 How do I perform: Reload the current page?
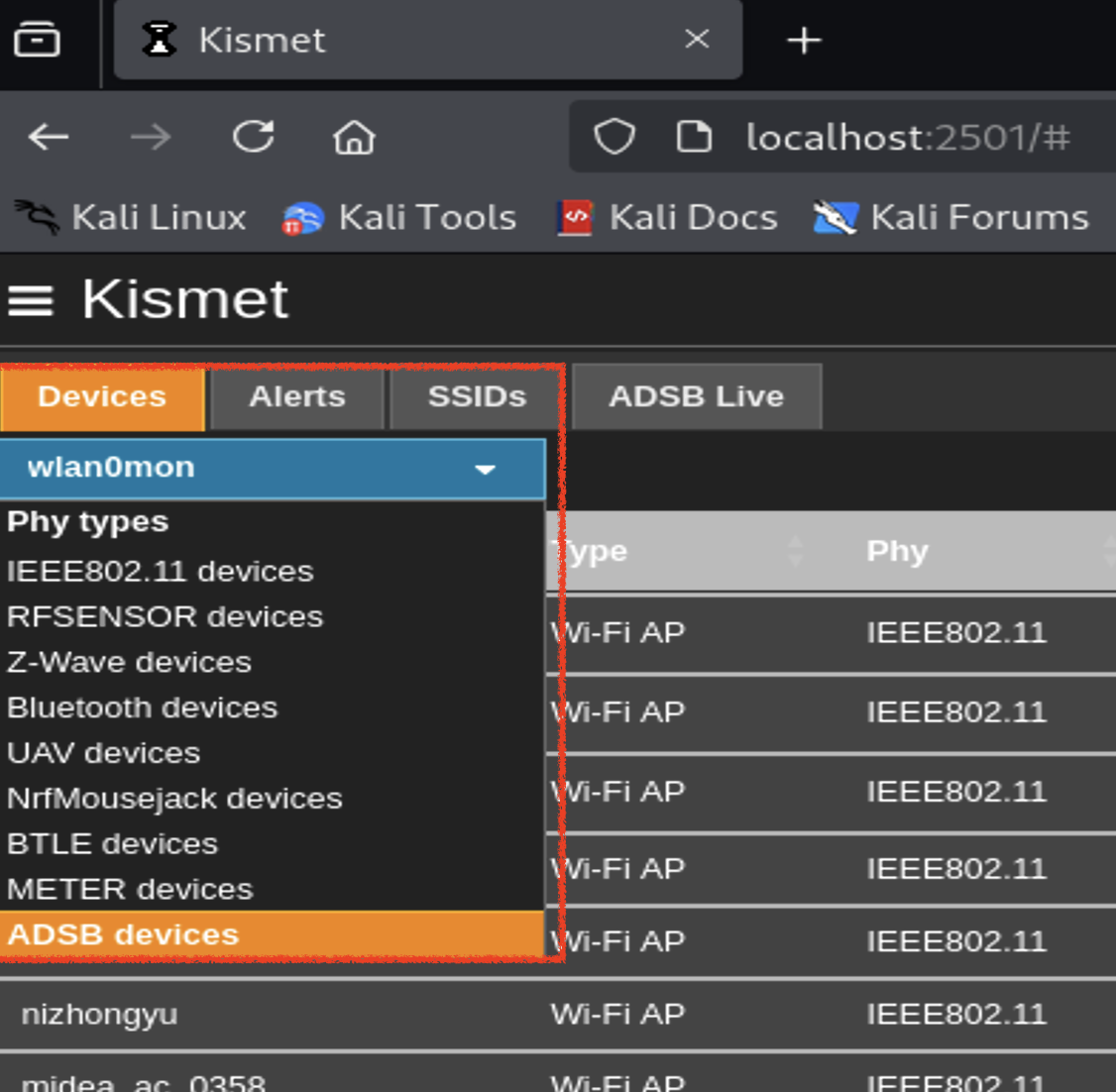[x=253, y=137]
